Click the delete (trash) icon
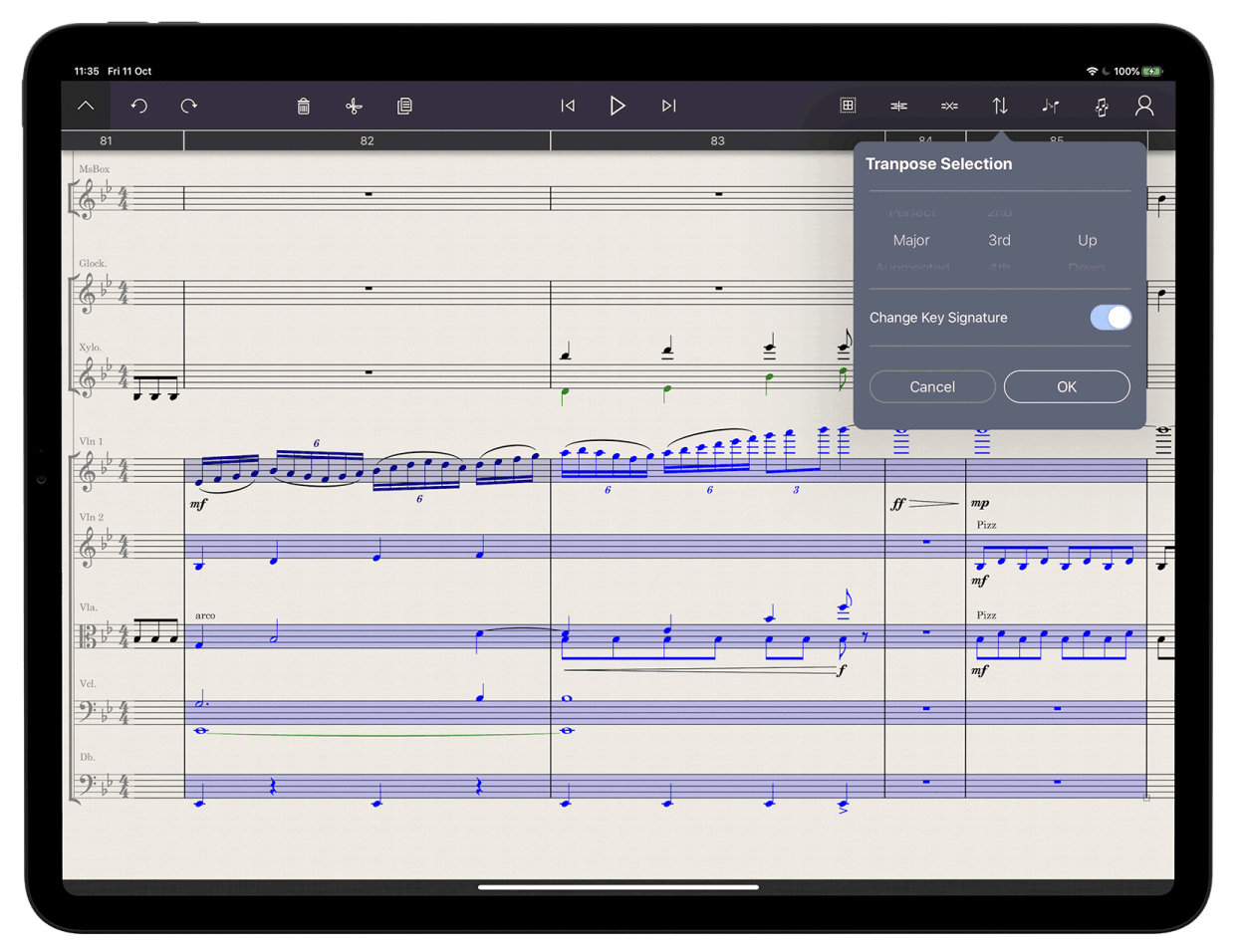The width and height of the screenshot is (1246, 952). click(x=304, y=107)
